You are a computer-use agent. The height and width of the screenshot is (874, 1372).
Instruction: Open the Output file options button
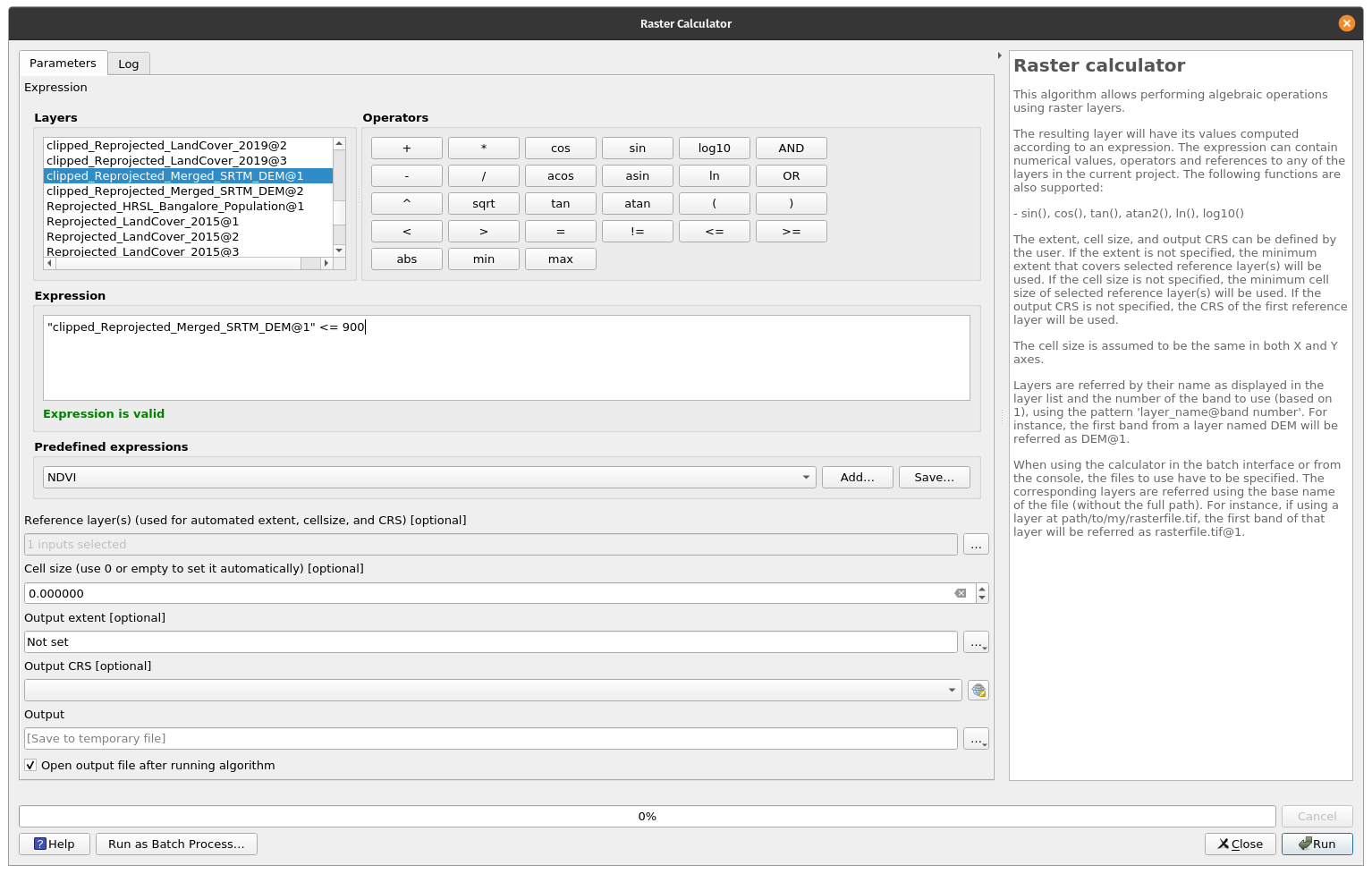pyautogui.click(x=976, y=739)
